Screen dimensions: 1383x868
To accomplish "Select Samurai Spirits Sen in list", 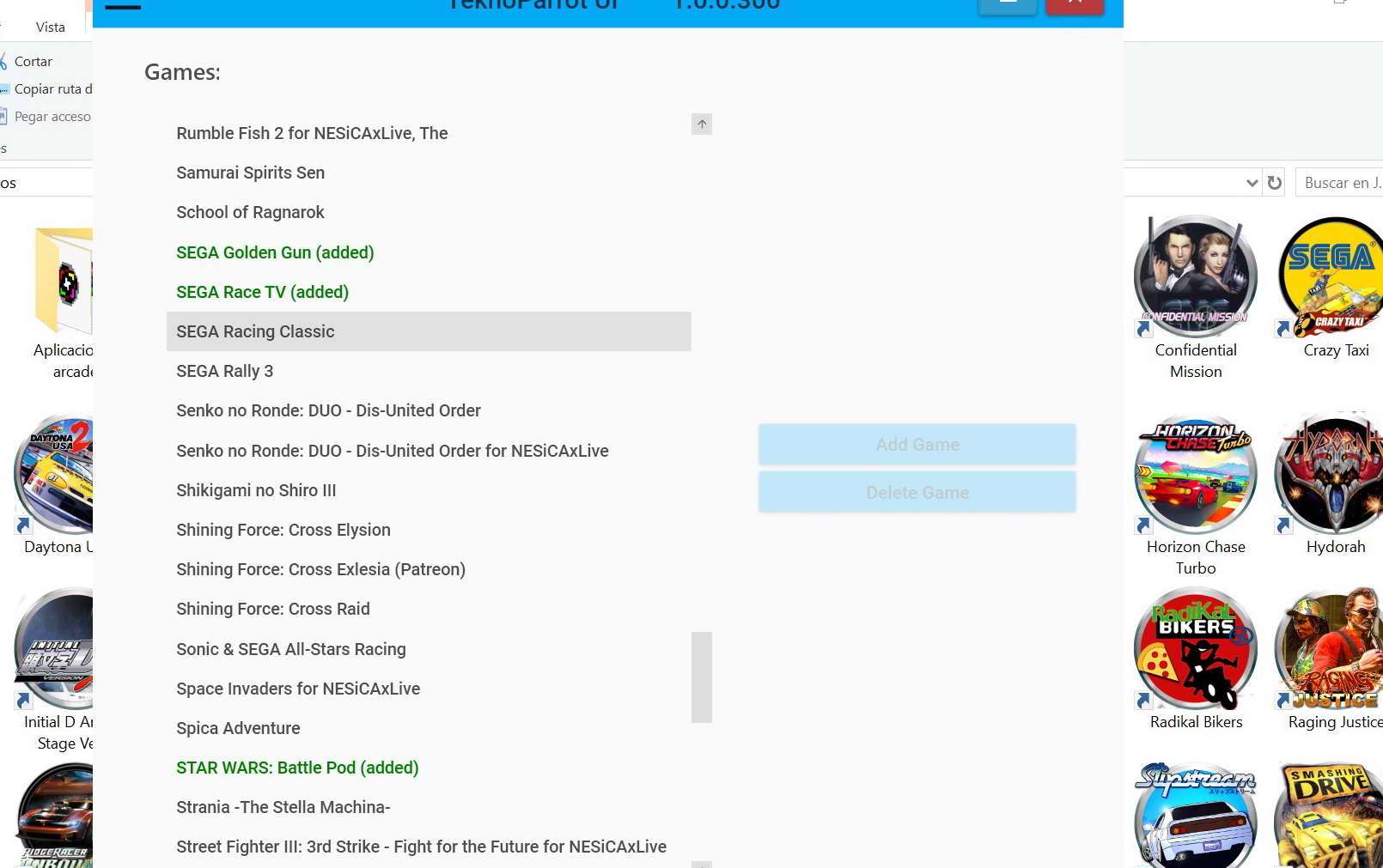I will pos(429,173).
